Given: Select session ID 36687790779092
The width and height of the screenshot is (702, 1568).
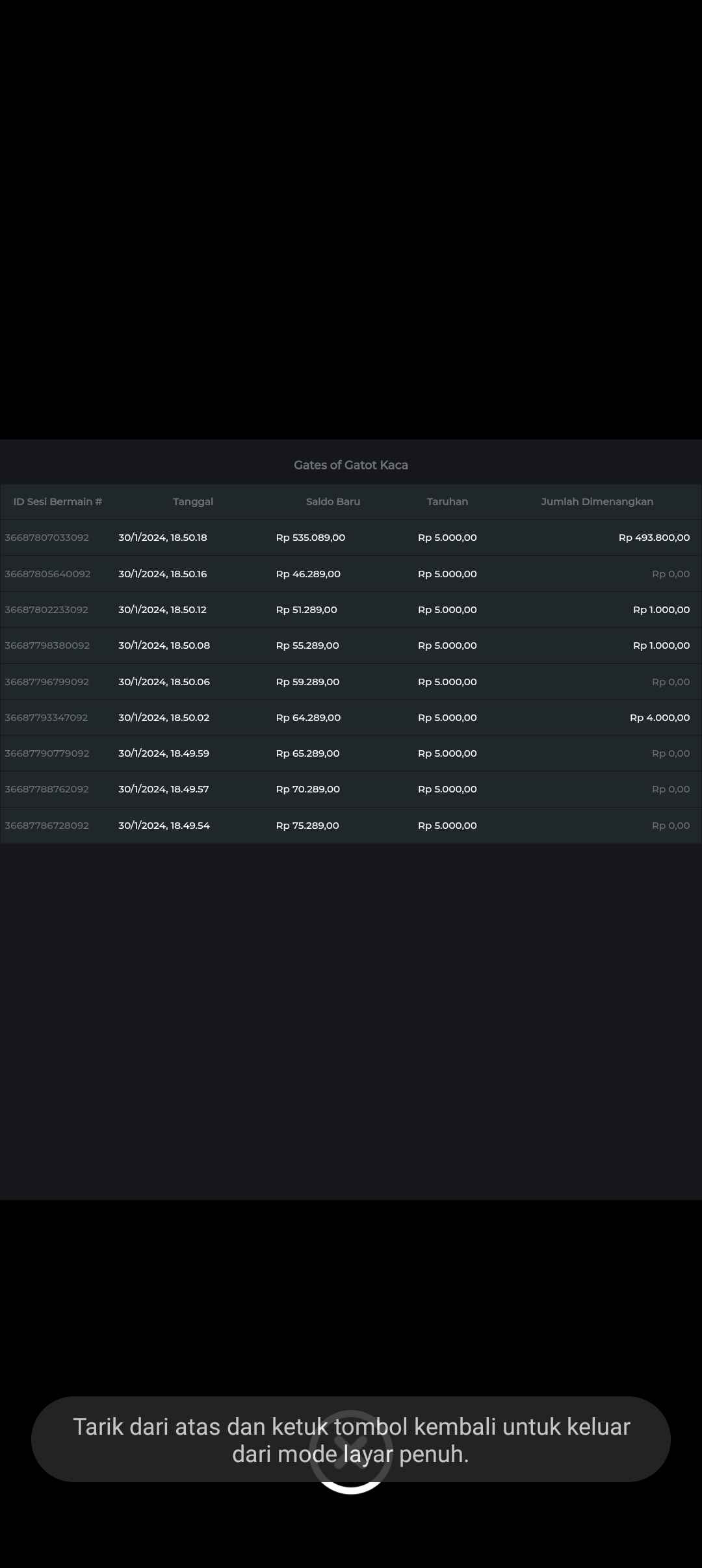Looking at the screenshot, I should 47,753.
